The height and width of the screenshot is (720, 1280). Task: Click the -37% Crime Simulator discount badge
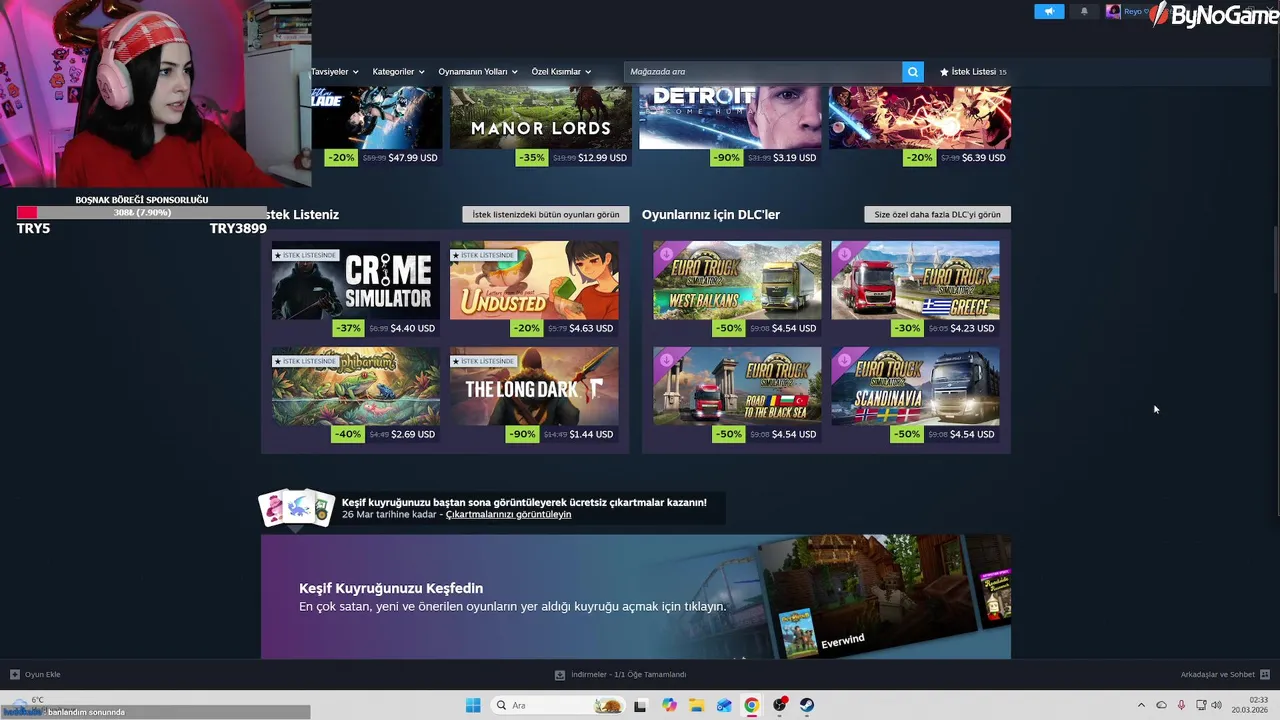tap(348, 328)
